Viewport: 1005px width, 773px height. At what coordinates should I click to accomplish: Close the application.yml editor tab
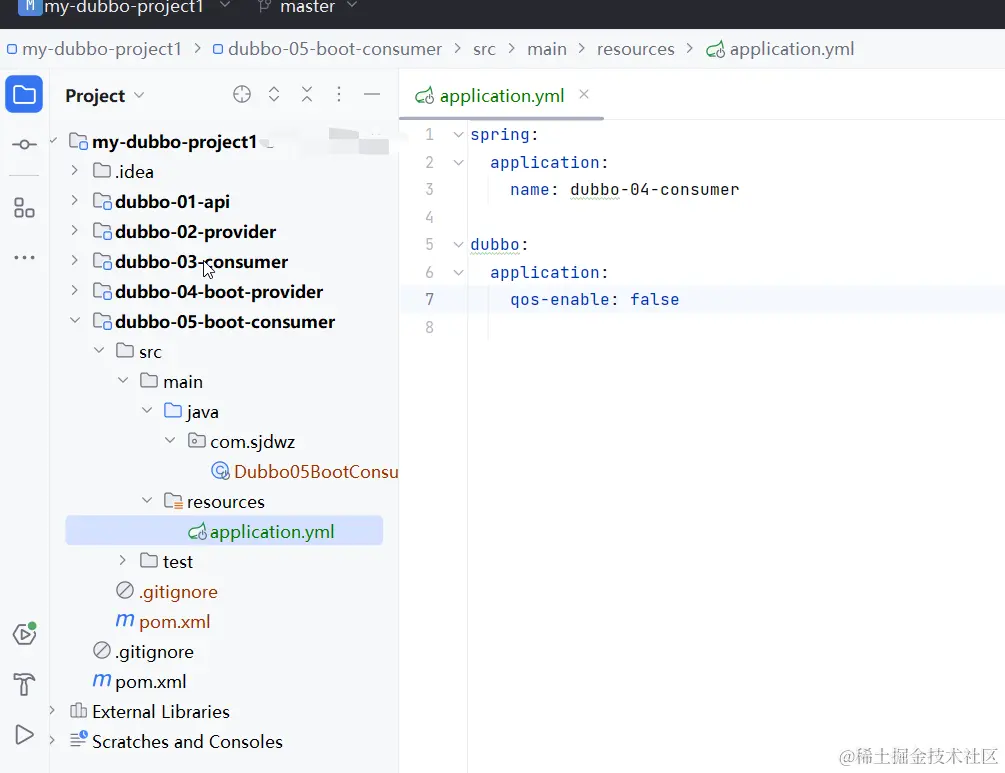(584, 94)
